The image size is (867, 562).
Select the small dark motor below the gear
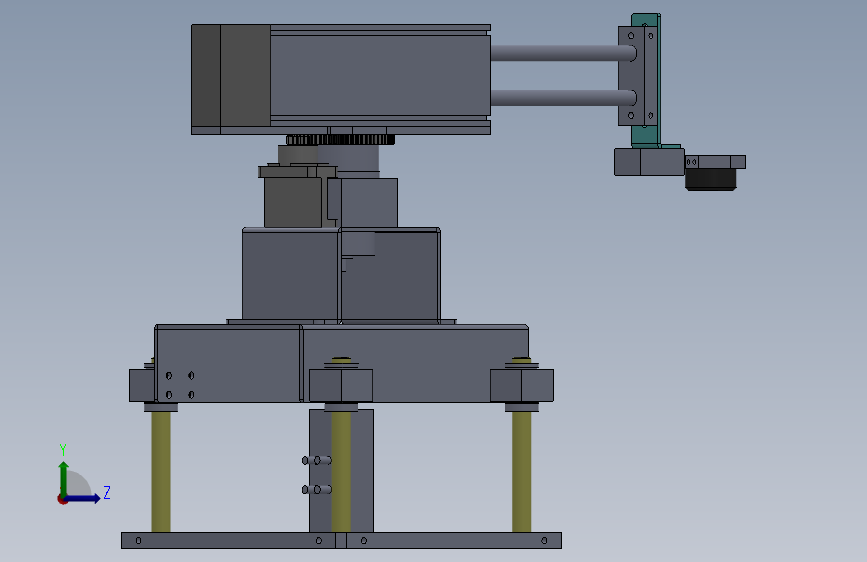293,202
